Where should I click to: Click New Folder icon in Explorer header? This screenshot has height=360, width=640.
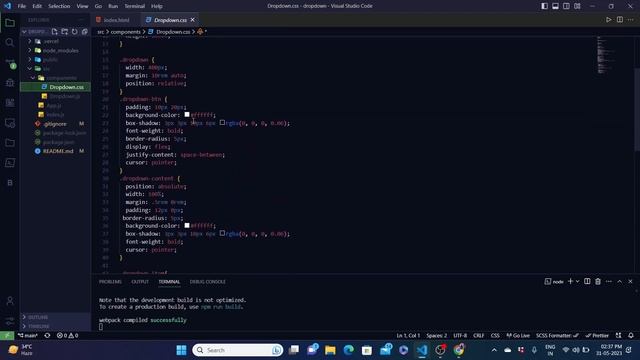64,31
